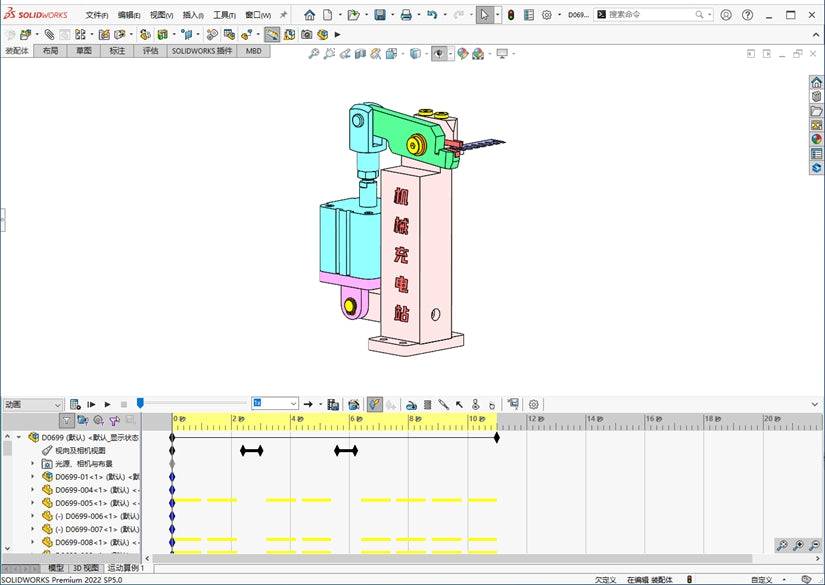Open the 工具(T) menu

[224, 15]
